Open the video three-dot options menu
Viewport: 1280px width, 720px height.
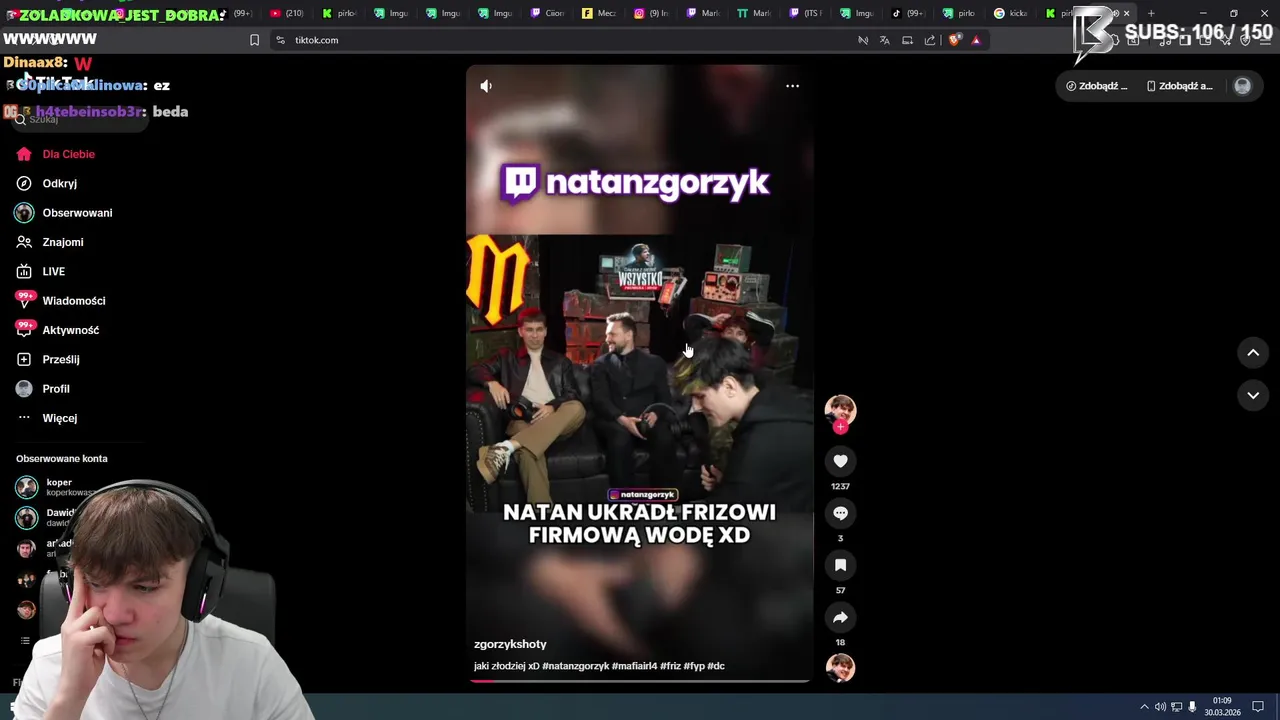[792, 86]
